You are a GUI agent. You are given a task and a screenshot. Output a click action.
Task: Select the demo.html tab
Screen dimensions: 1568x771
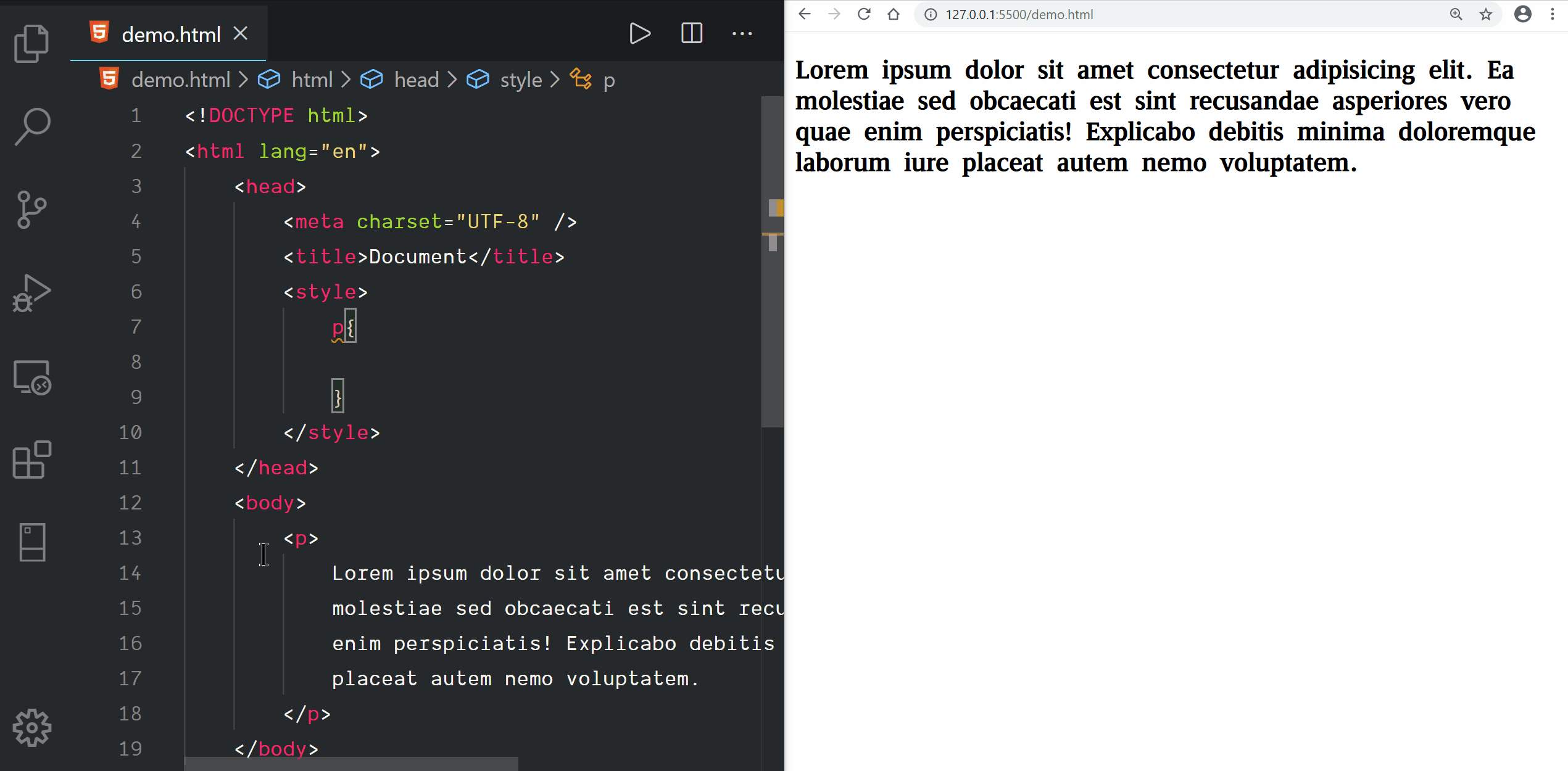[170, 35]
